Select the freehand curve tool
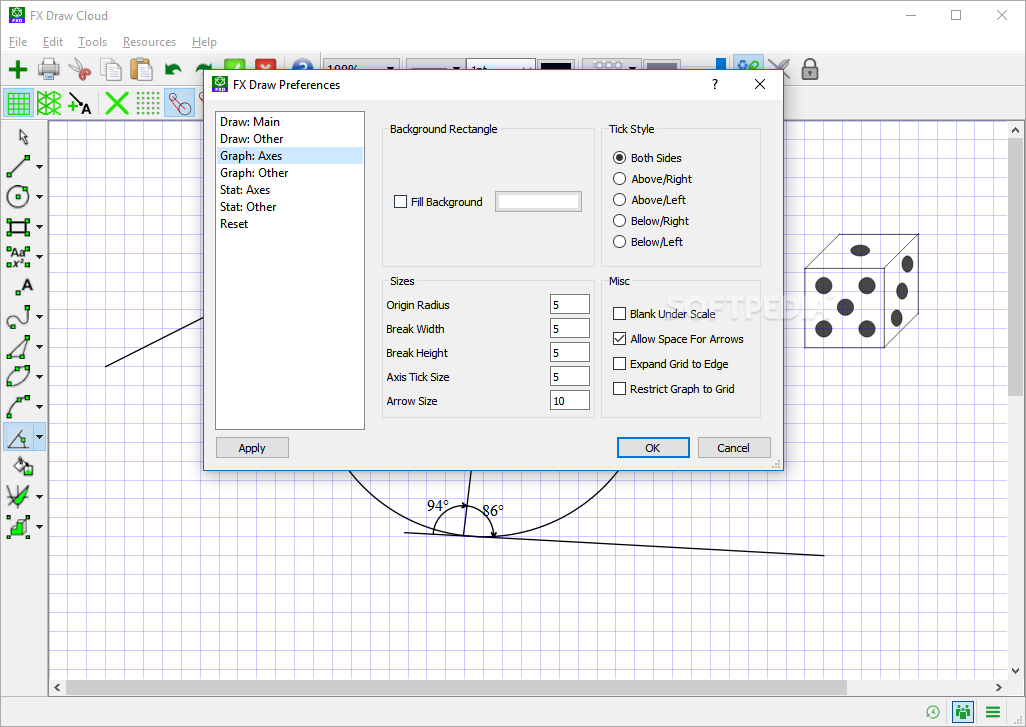 (x=18, y=317)
